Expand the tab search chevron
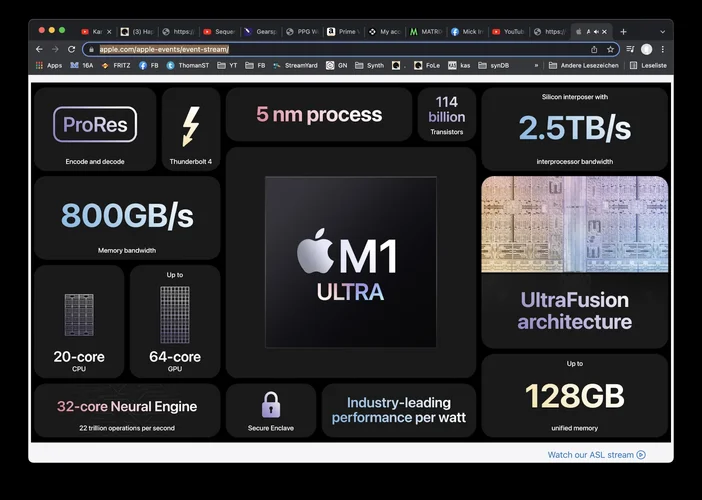 click(663, 32)
